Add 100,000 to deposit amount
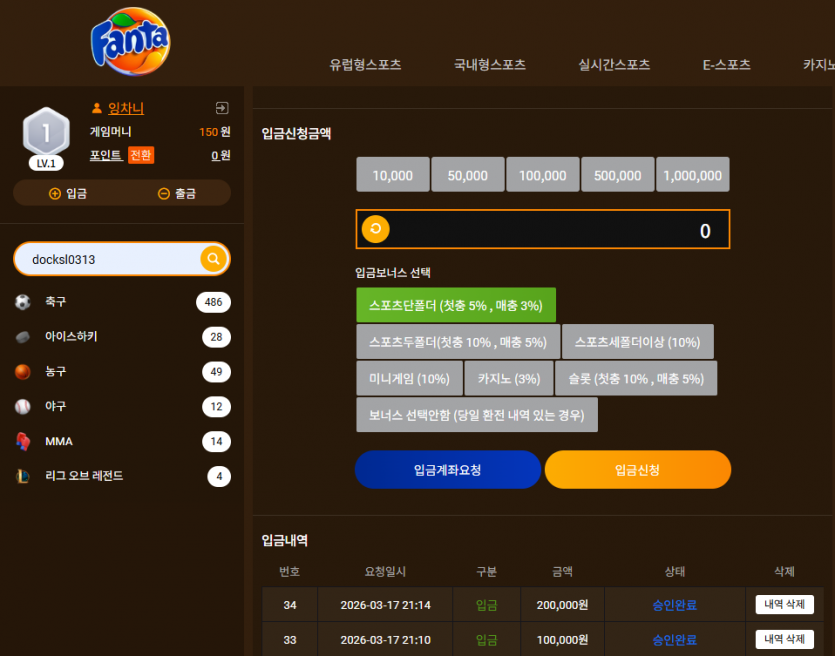 tap(543, 175)
